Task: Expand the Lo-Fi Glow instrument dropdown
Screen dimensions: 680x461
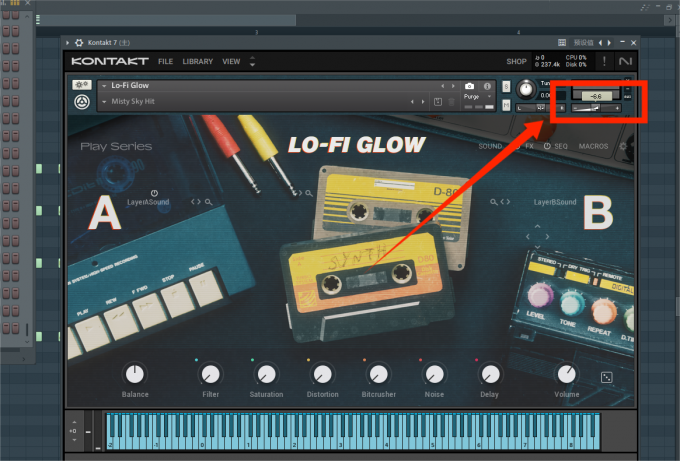Action: [x=104, y=86]
